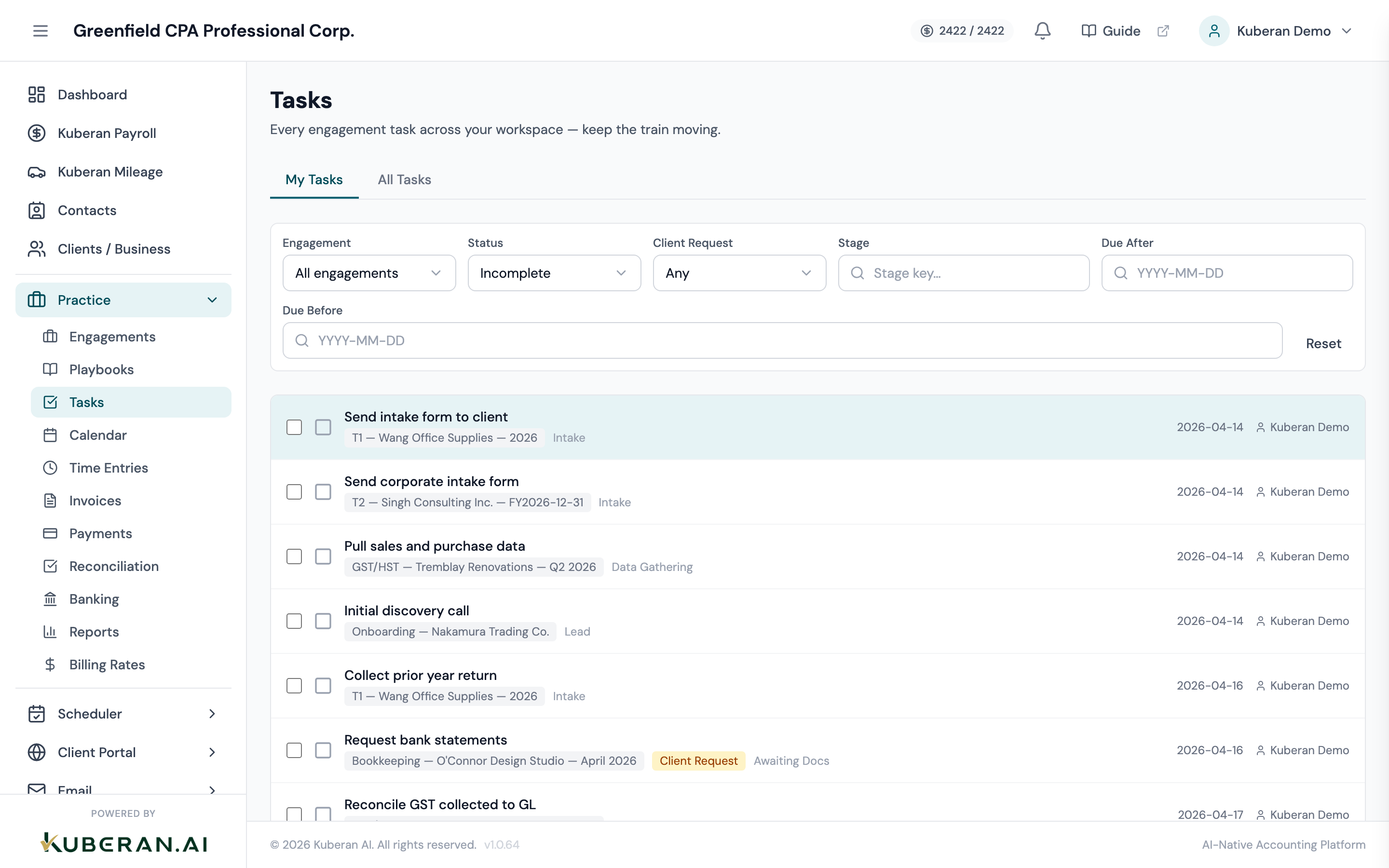Click the Calendar icon in Practice submenu
Screen dimensions: 1389x868
click(50, 435)
